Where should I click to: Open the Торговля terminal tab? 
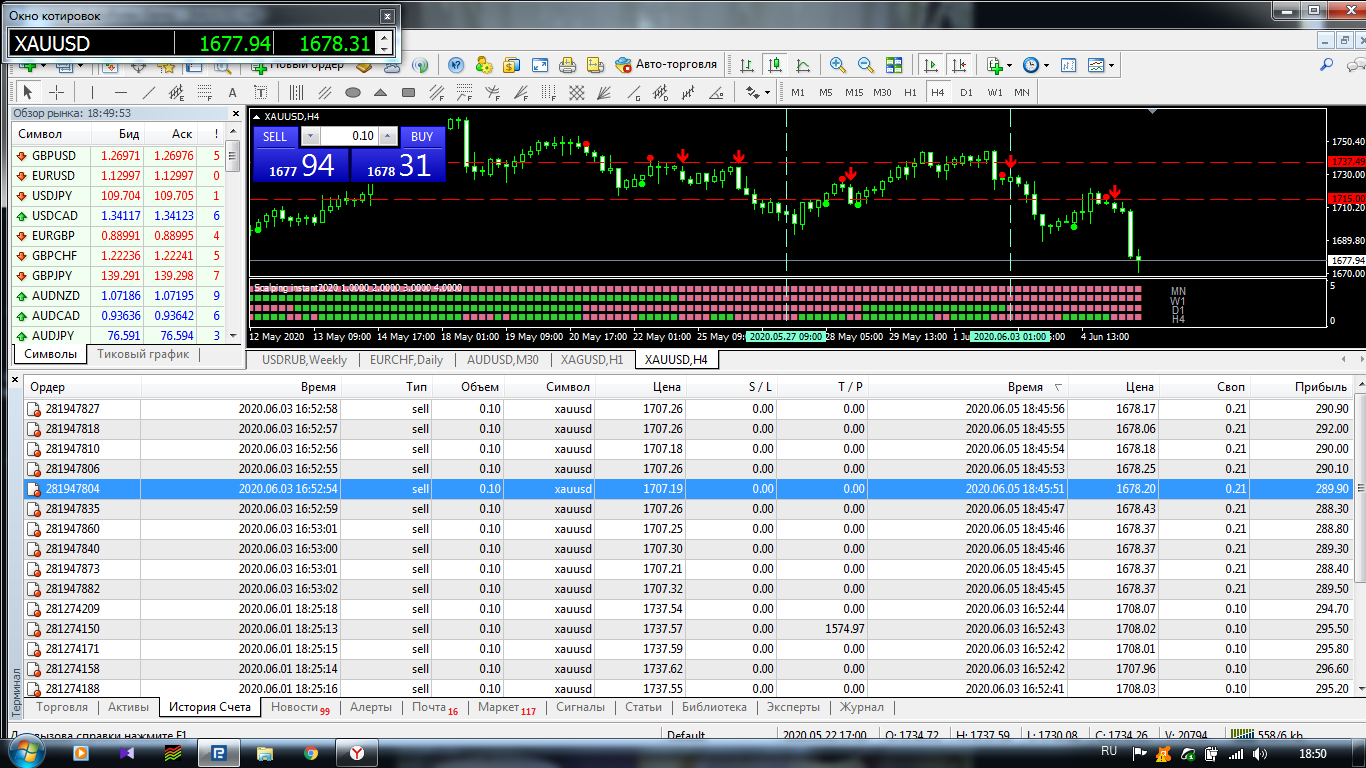coord(62,707)
